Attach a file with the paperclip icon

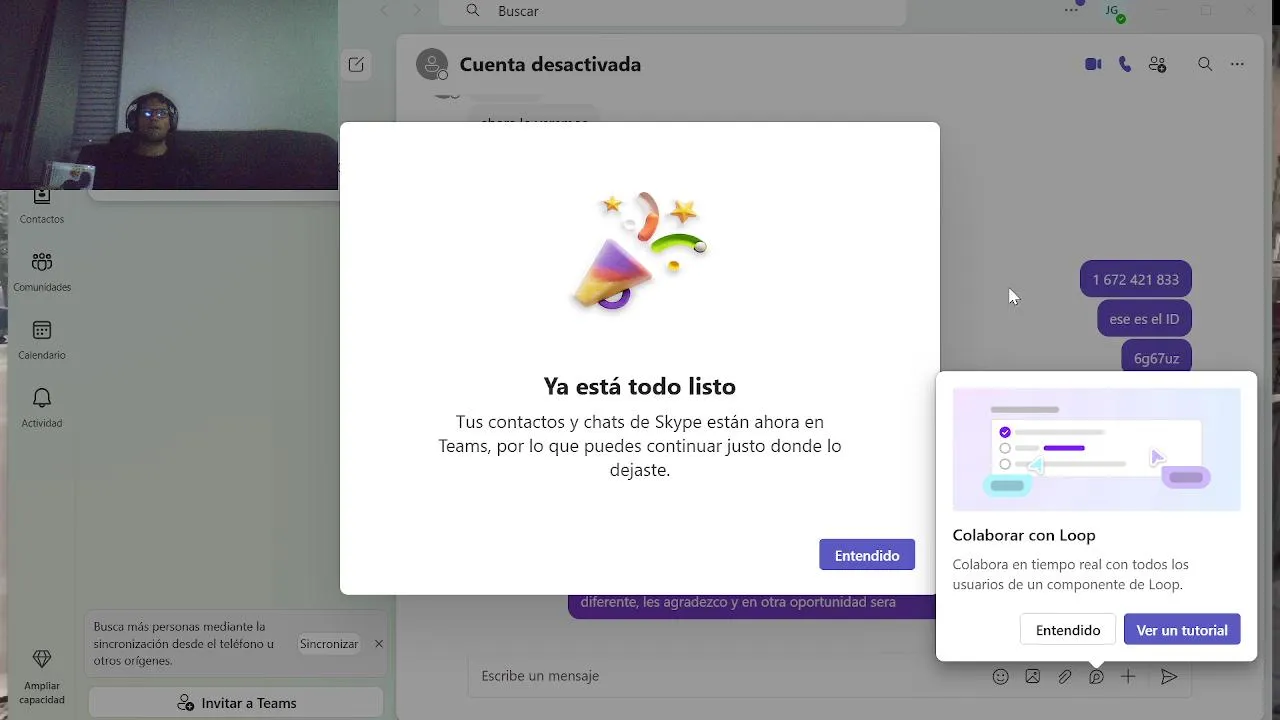tap(1065, 677)
